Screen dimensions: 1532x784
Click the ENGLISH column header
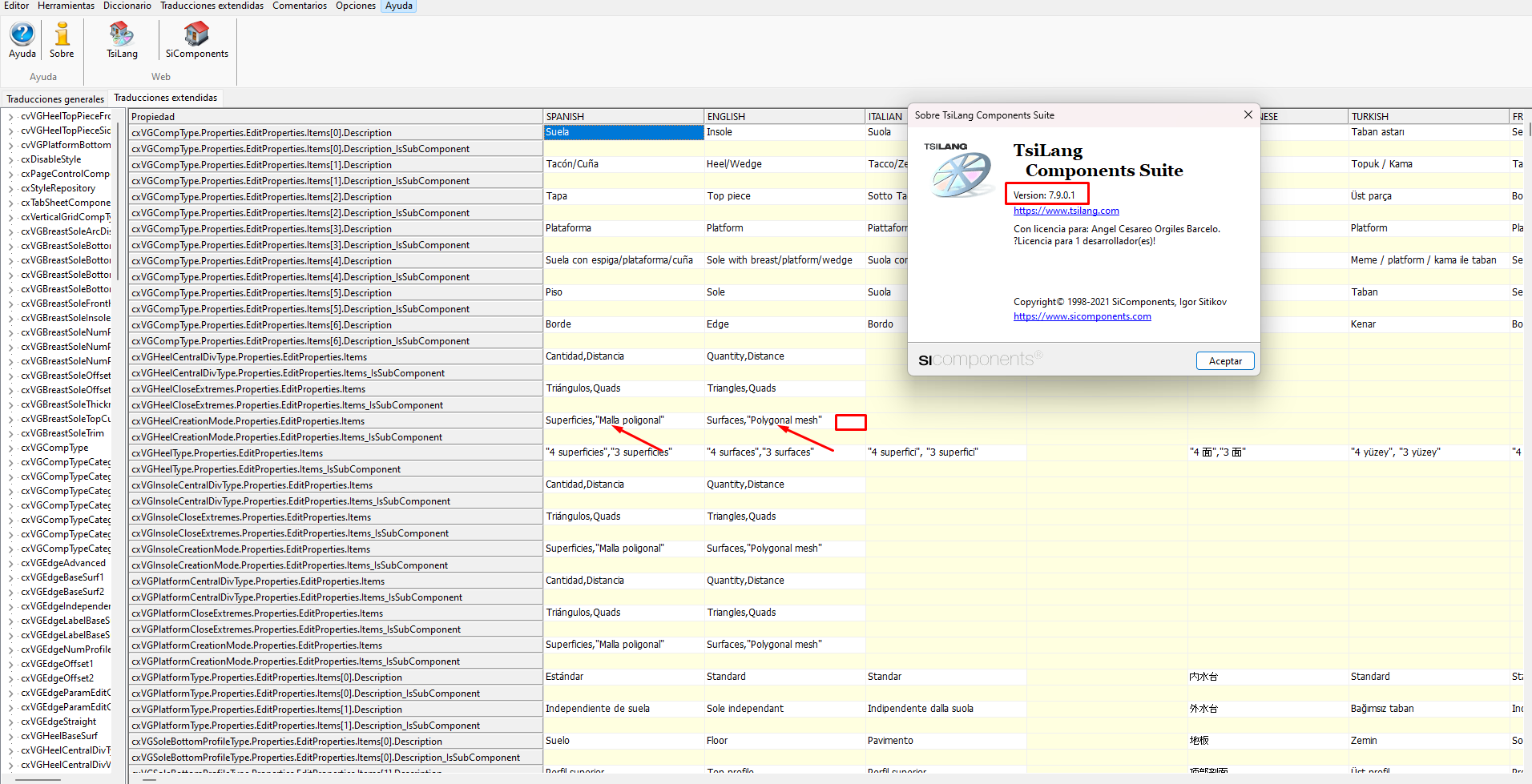pos(784,117)
